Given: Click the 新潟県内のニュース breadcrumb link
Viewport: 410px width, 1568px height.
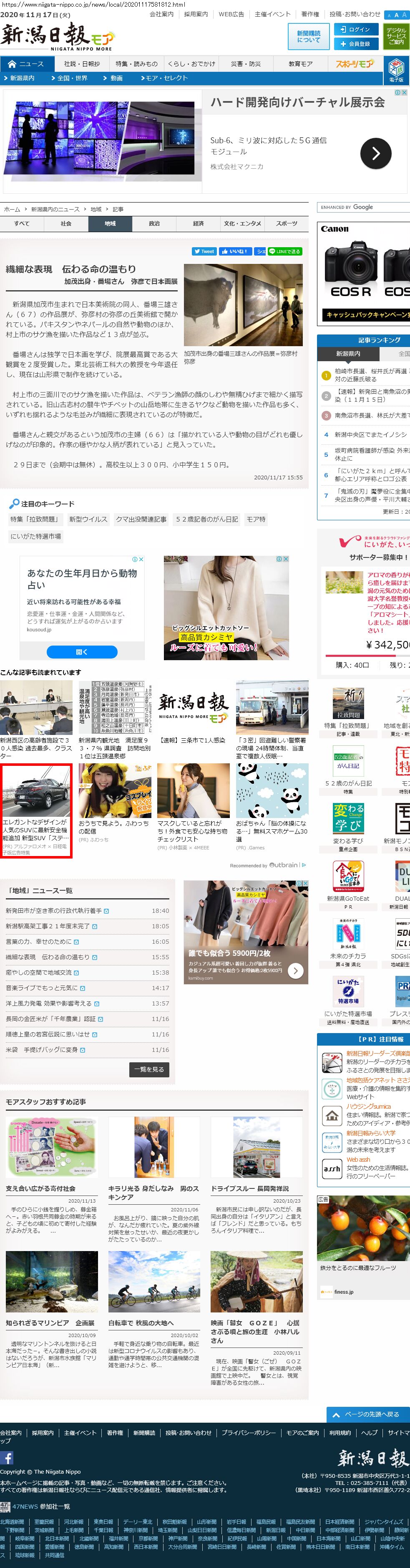Looking at the screenshot, I should [55, 209].
